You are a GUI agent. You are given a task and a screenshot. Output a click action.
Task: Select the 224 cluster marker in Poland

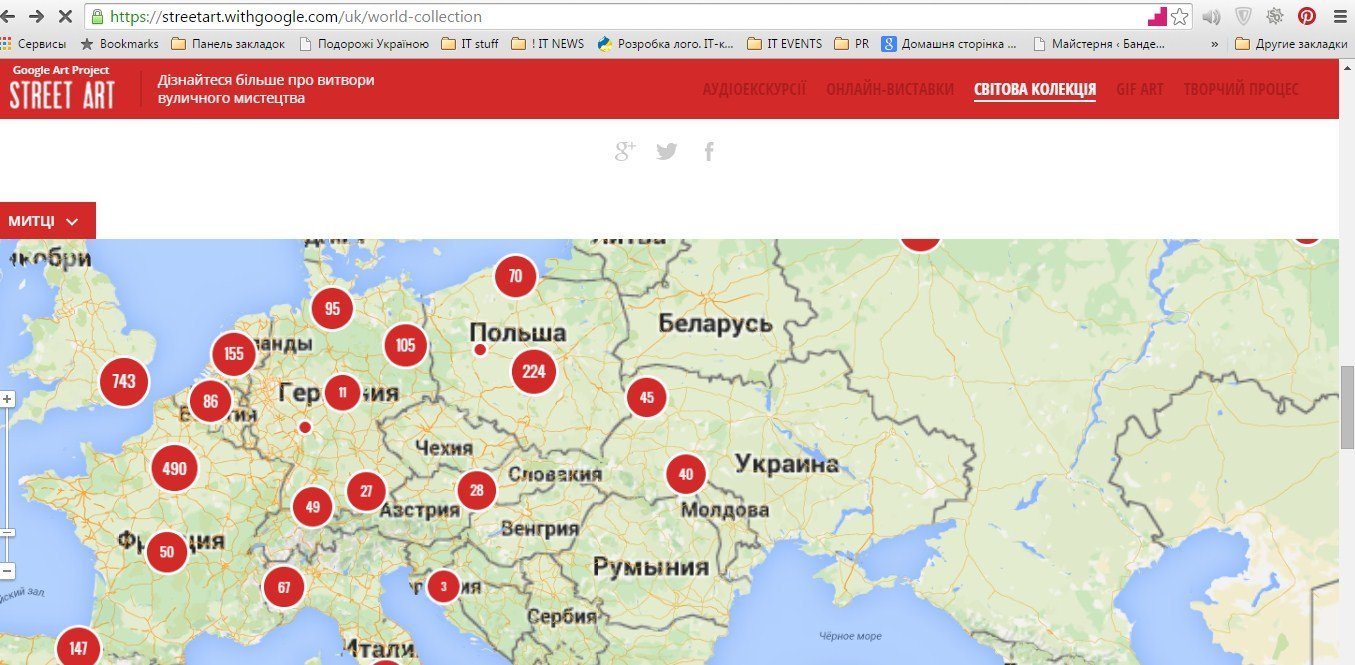(534, 372)
